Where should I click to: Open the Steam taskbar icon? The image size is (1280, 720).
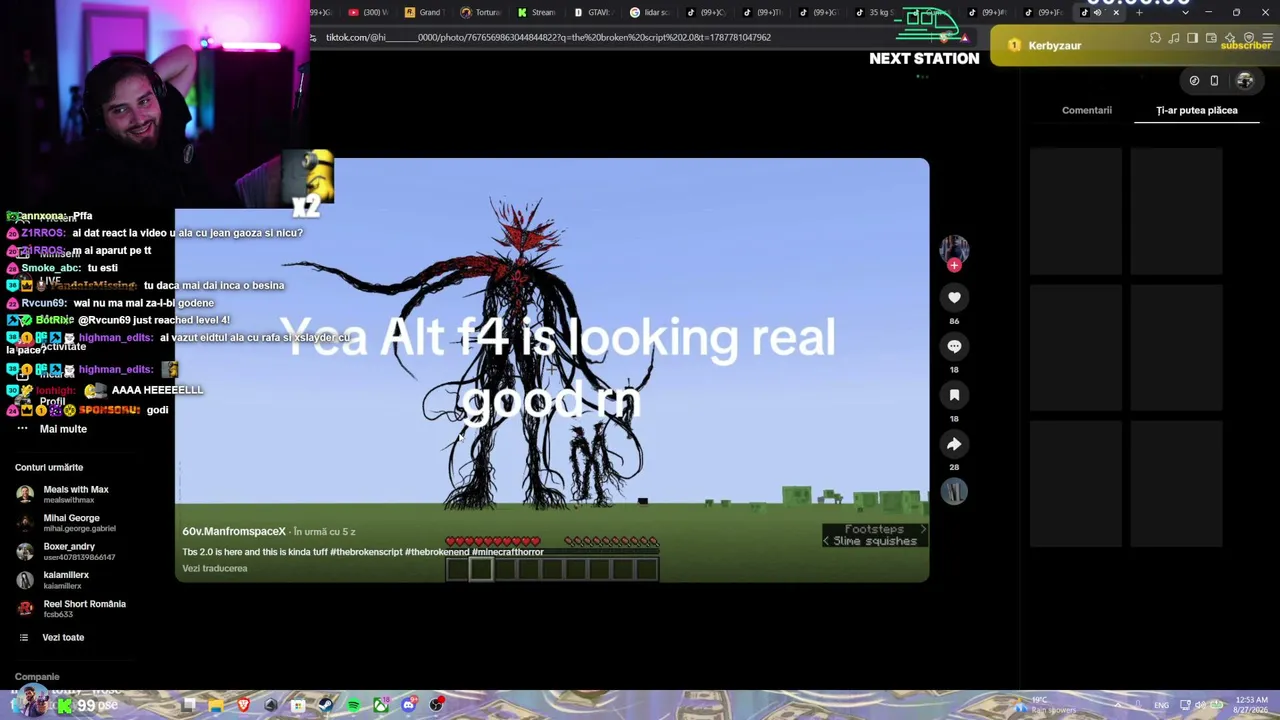pyautogui.click(x=326, y=705)
